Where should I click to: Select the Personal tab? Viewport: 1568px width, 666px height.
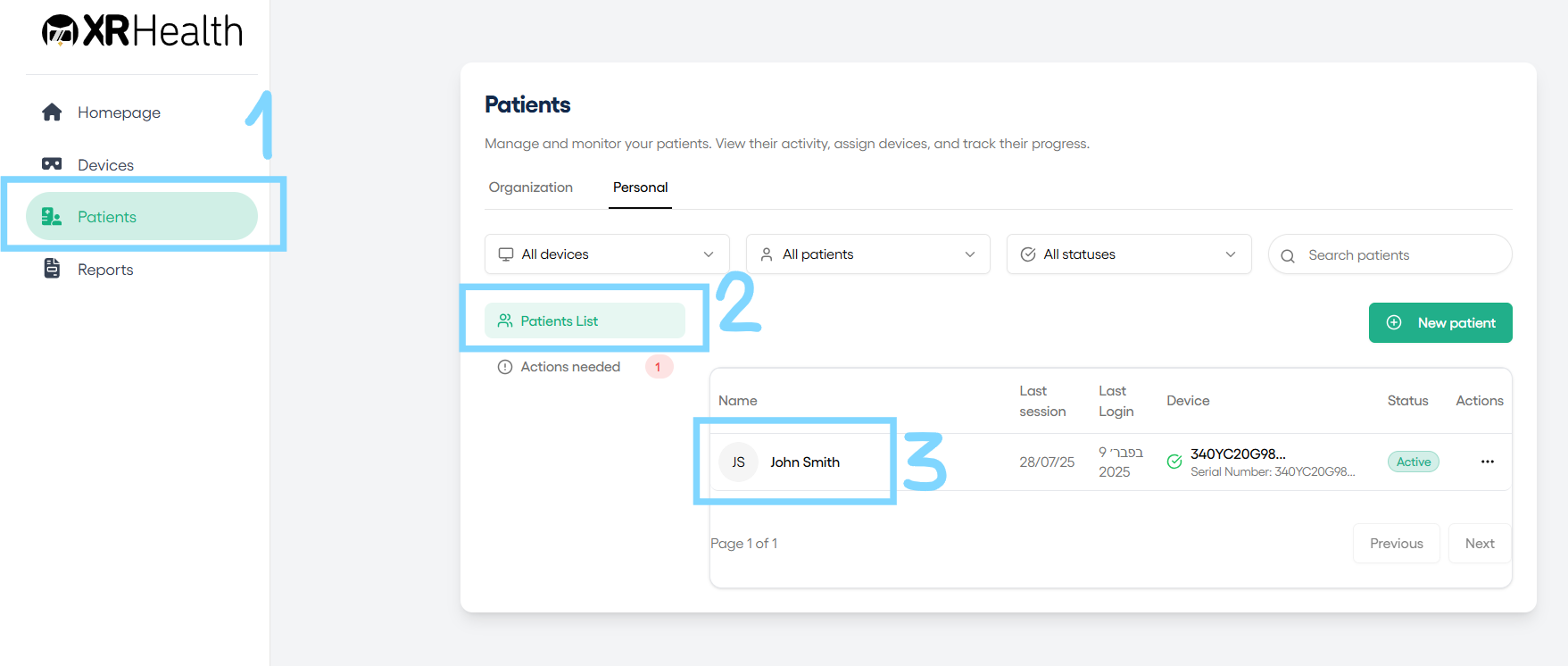coord(640,187)
